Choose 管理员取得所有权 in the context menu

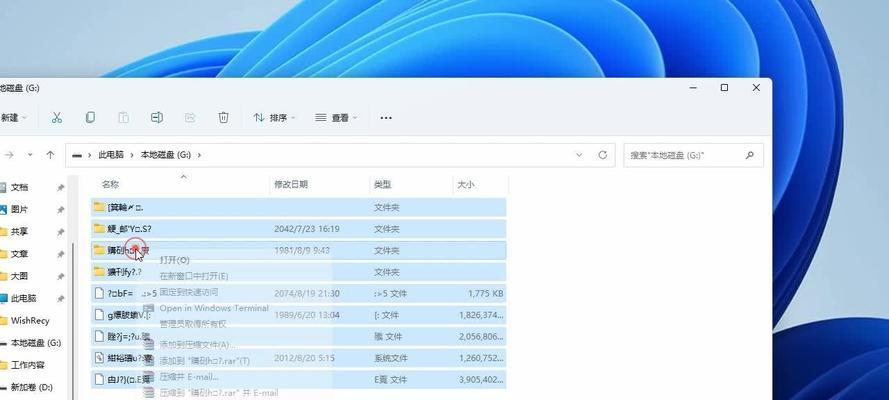tap(193, 324)
